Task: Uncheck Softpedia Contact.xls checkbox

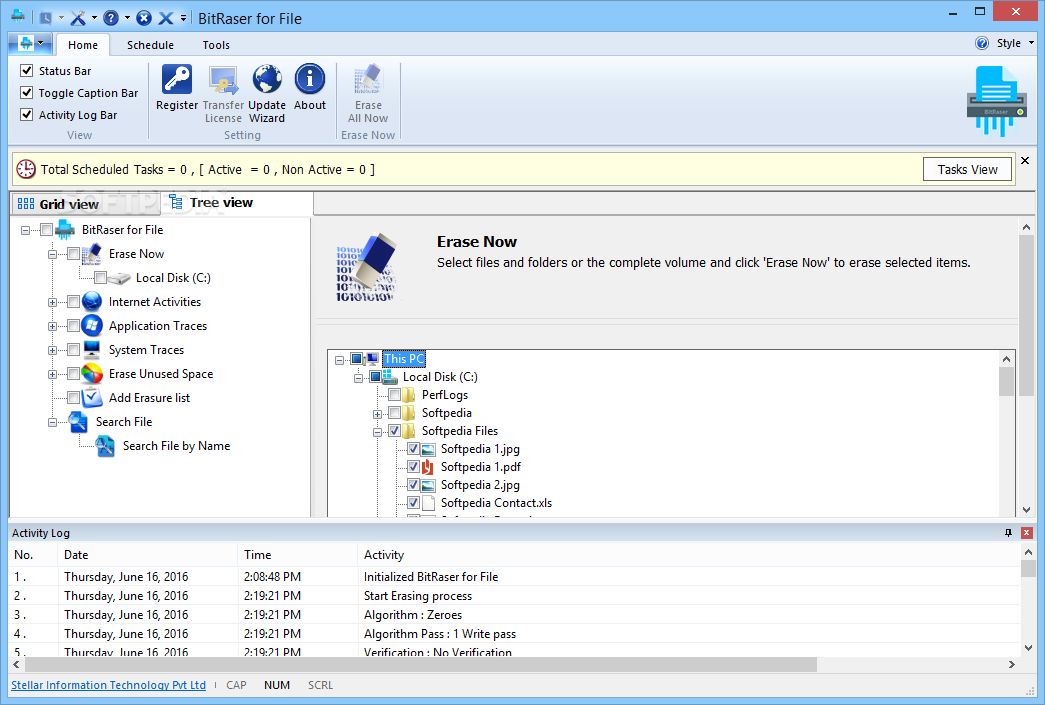Action: (x=413, y=502)
